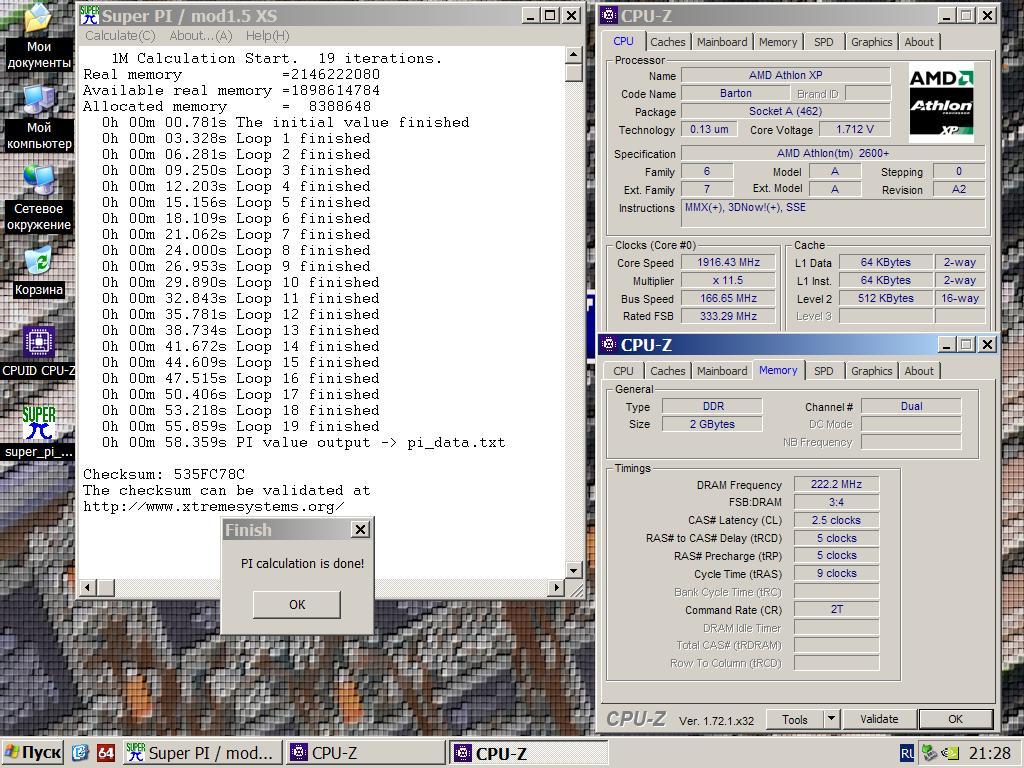The height and width of the screenshot is (768, 1024).
Task: Click the Command Rate value 2T
Action: (836, 609)
